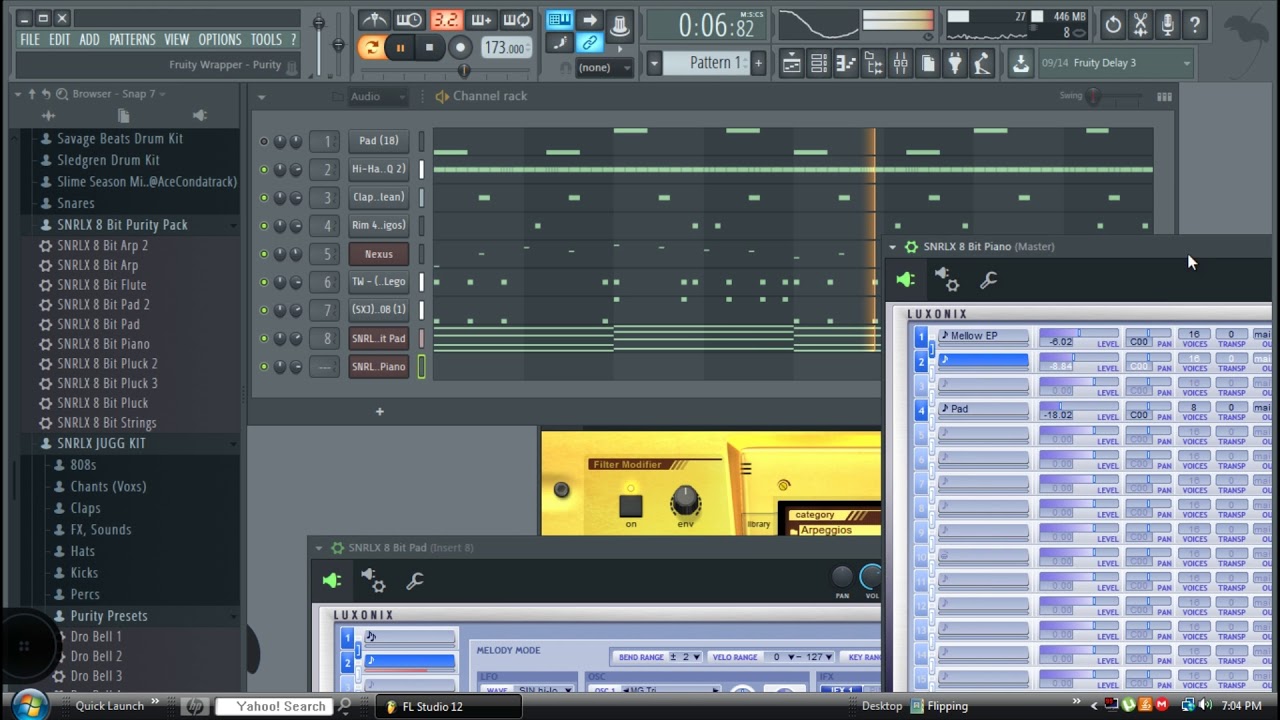
Task: Open the tempo tapper icon
Action: coord(982,64)
